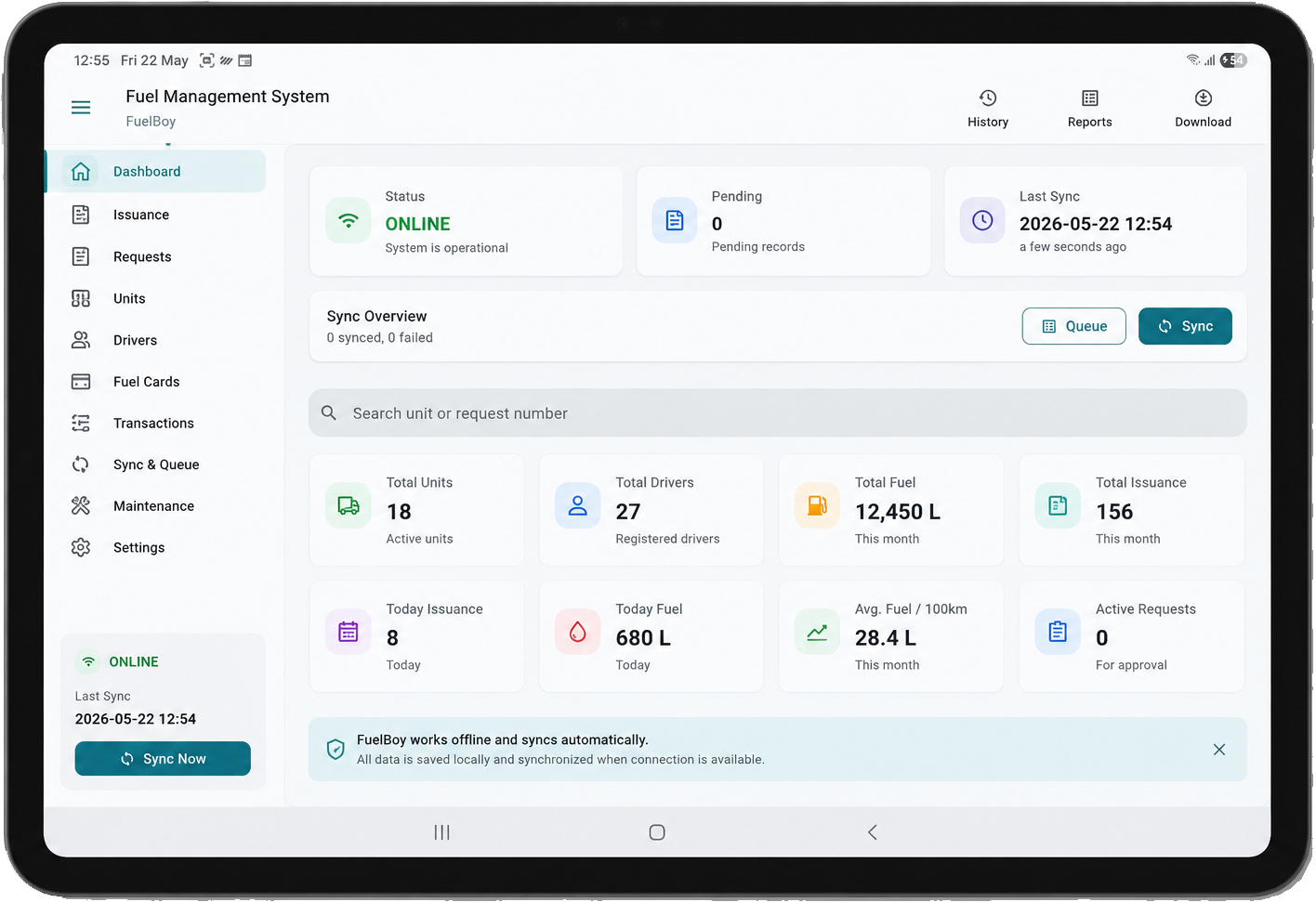The height and width of the screenshot is (902, 1316).
Task: Click the Active Requests clipboard icon
Action: [x=1058, y=633]
